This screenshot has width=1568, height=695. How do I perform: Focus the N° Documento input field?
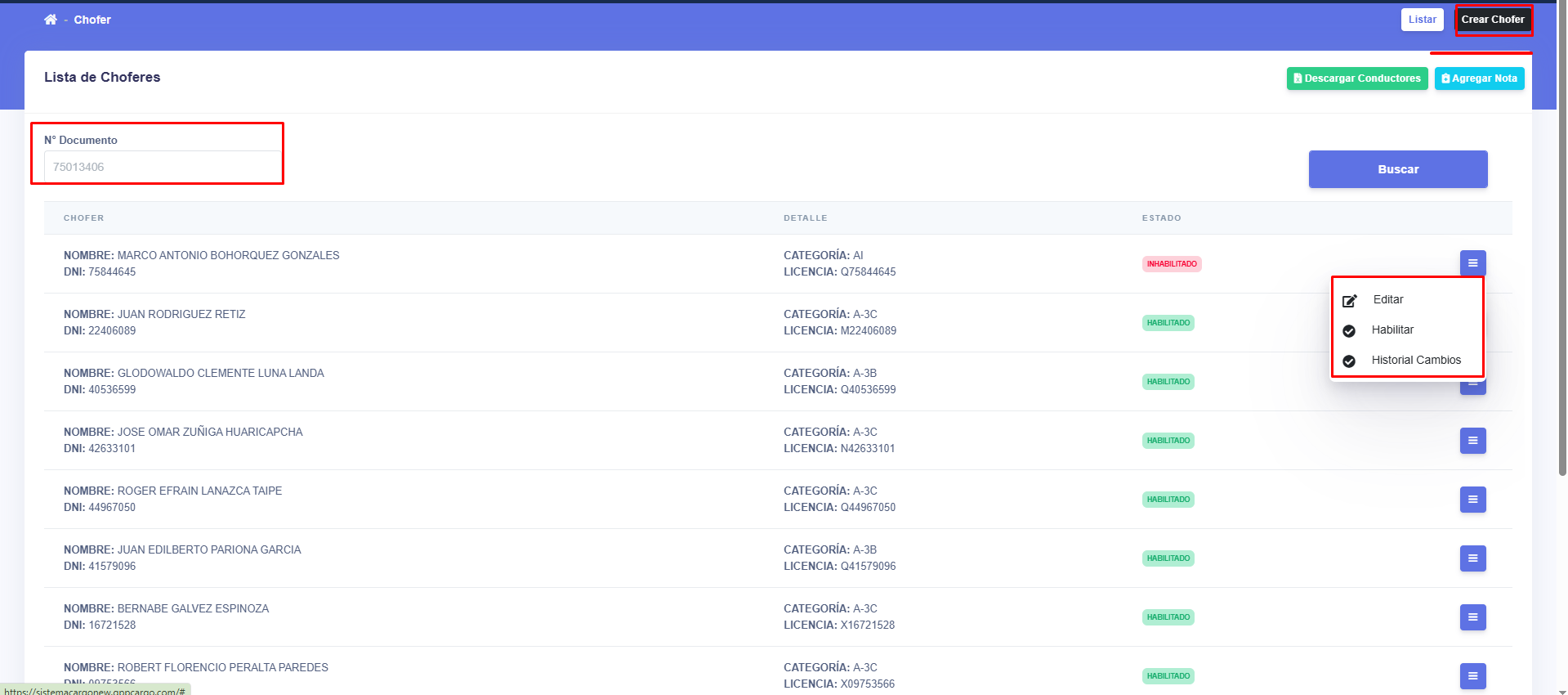tap(162, 167)
